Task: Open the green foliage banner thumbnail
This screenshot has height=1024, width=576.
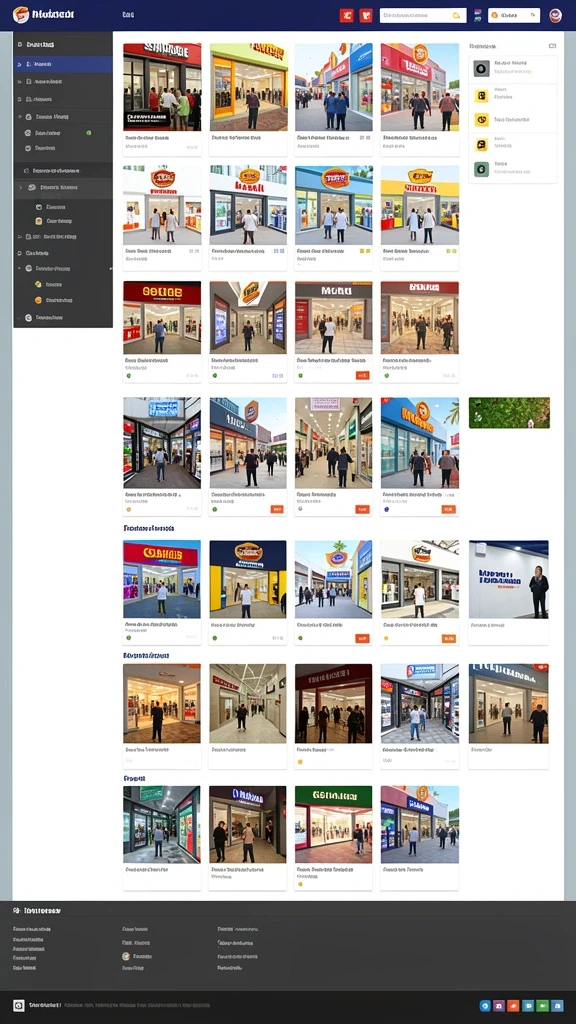Action: click(x=509, y=413)
